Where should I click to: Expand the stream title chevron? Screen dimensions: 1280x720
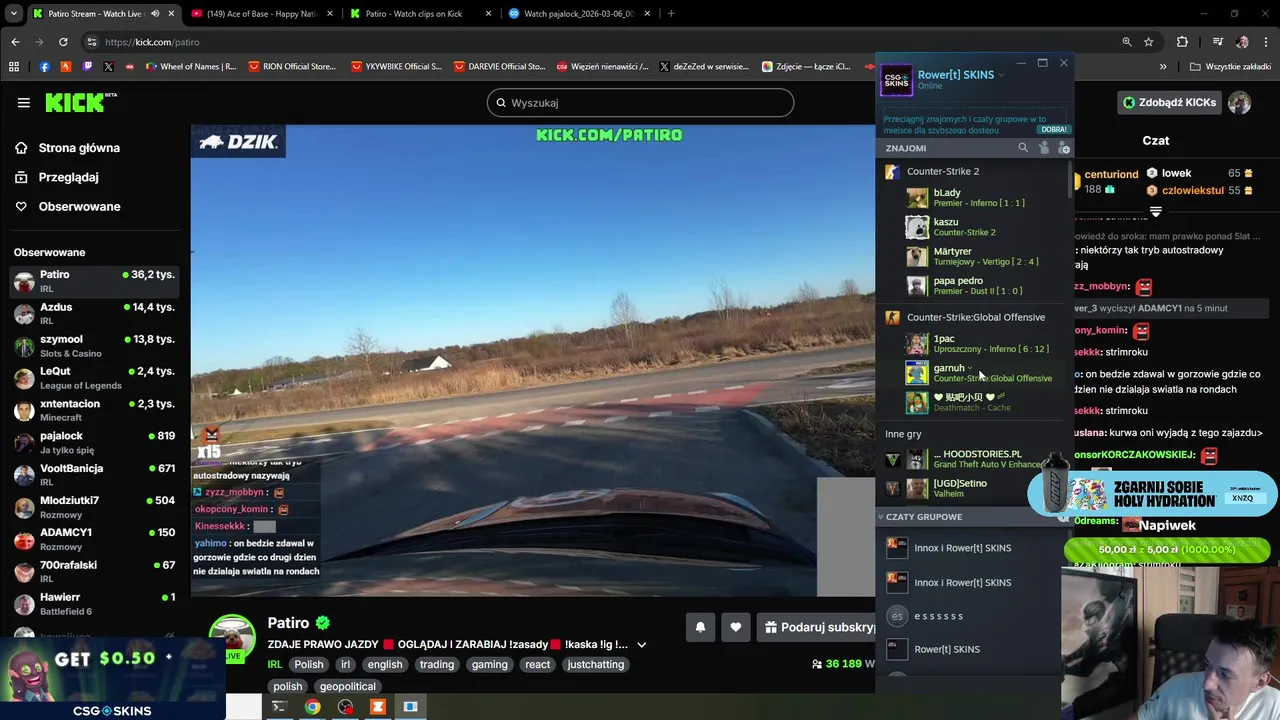(x=641, y=645)
